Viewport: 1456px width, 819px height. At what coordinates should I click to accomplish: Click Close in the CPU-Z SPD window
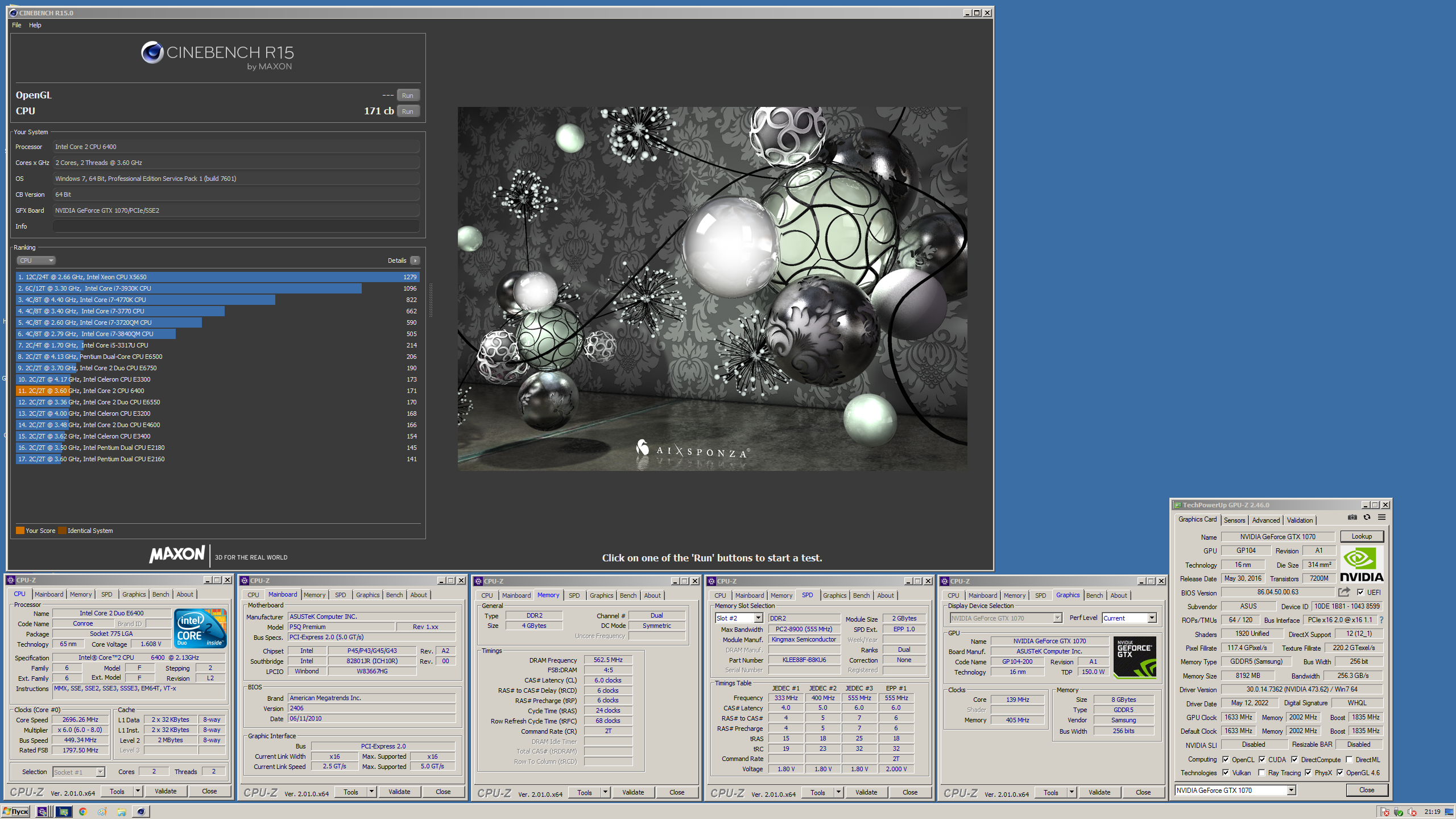910,792
